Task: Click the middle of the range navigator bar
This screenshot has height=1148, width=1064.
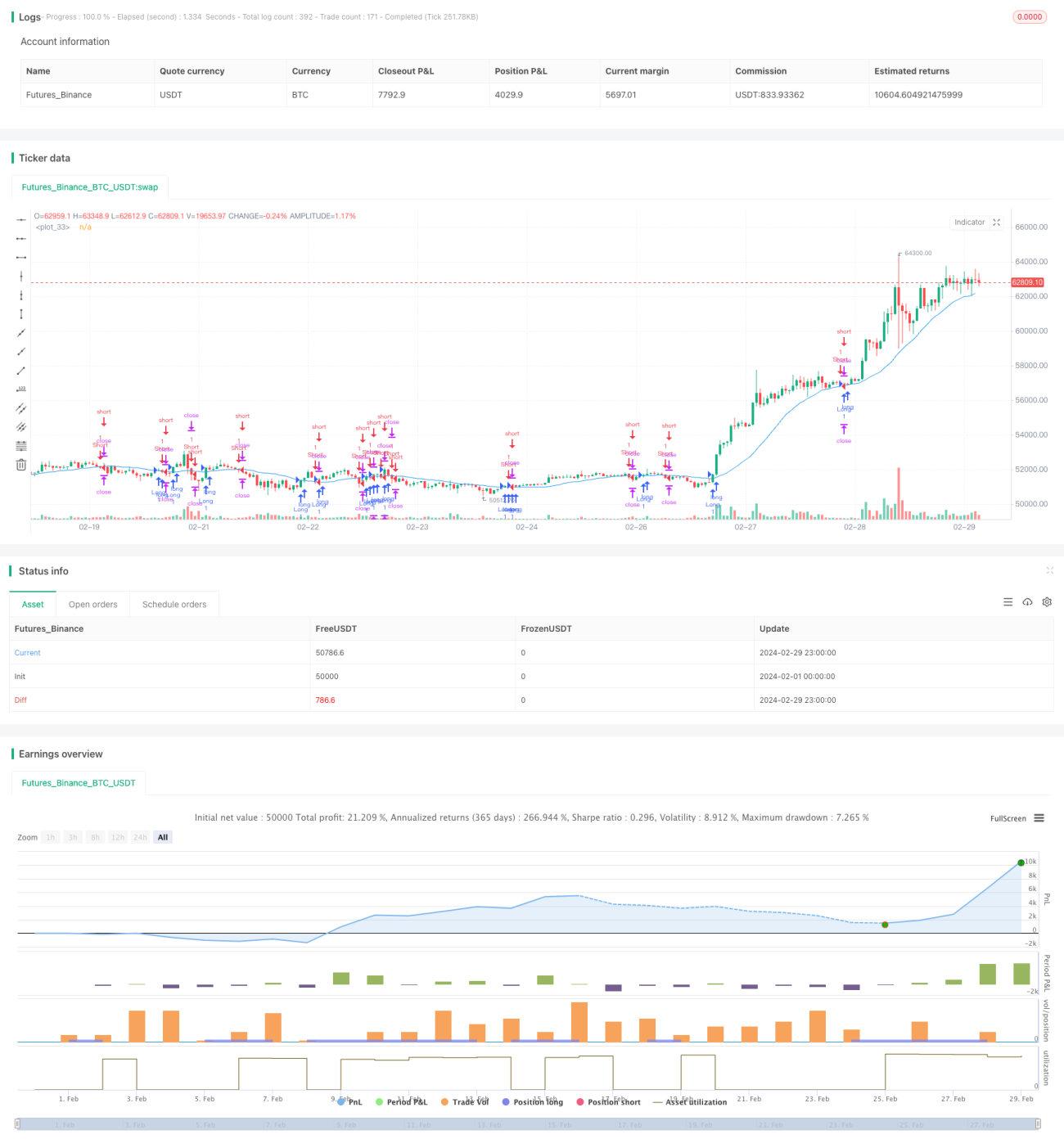Action: click(x=528, y=1124)
